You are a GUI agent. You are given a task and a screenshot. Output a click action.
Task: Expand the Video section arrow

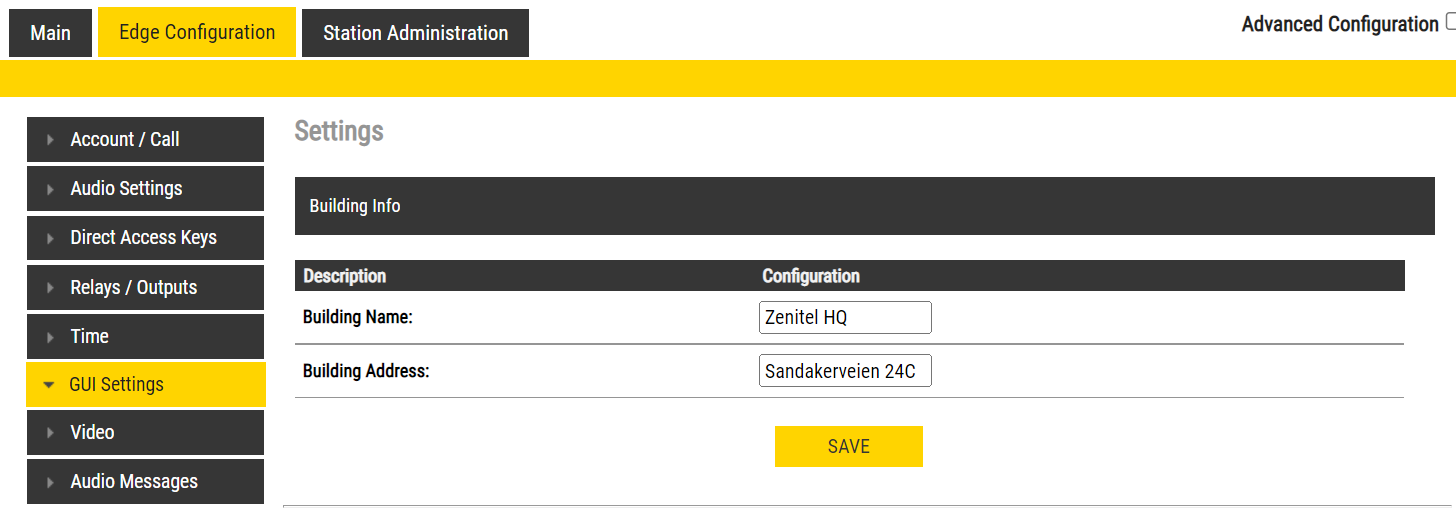click(x=51, y=433)
